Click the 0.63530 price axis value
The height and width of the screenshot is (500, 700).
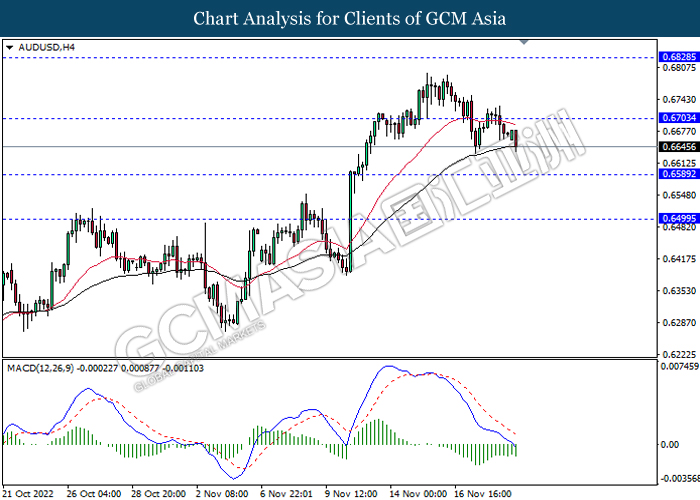[x=679, y=291]
